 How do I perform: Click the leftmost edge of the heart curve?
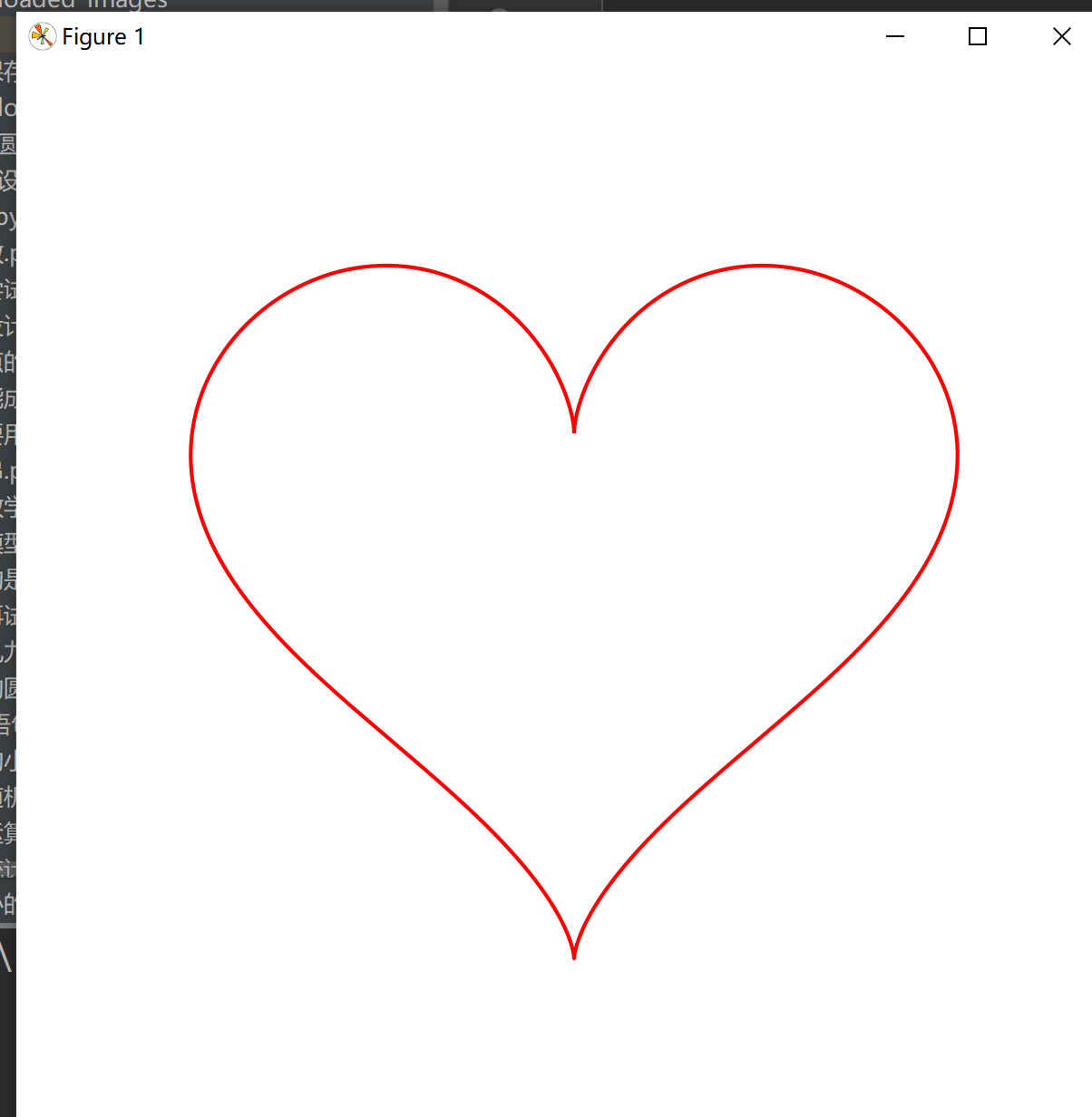[190, 456]
